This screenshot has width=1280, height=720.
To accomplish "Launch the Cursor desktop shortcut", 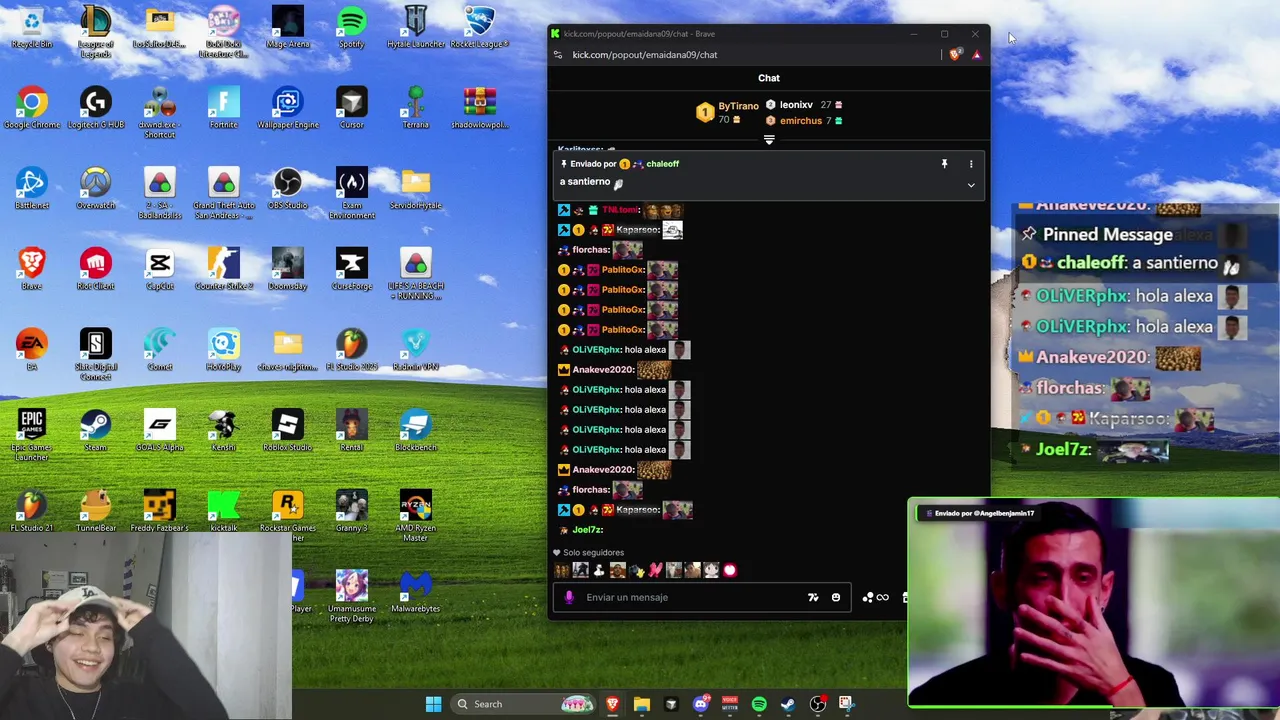I will (351, 109).
